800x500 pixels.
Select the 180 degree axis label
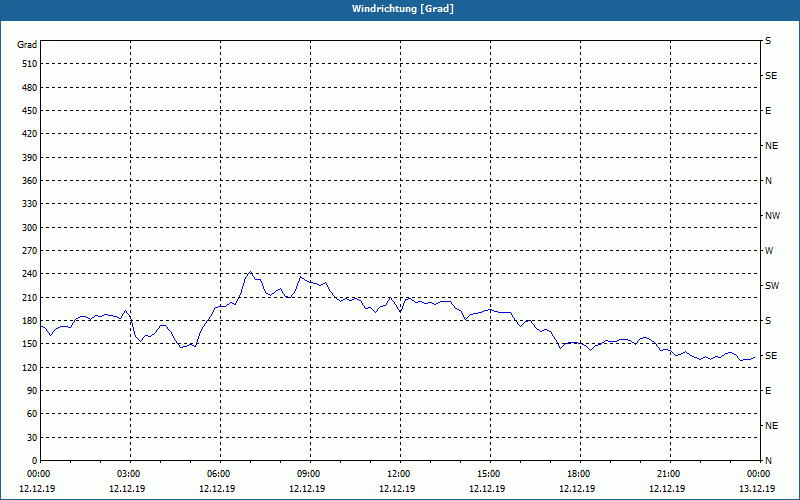pos(30,321)
